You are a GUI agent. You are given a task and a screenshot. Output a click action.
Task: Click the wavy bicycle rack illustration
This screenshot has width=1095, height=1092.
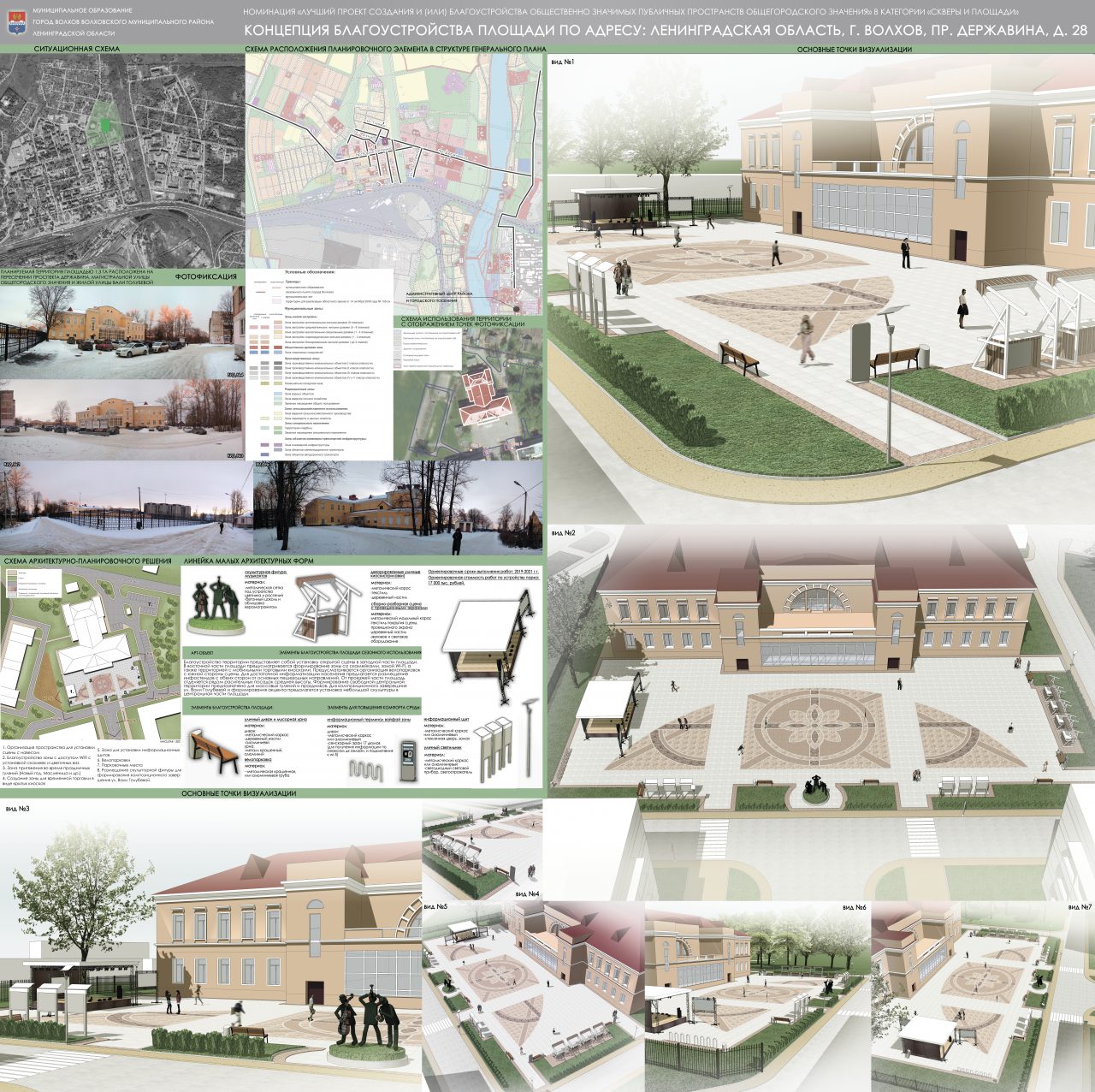point(364,772)
